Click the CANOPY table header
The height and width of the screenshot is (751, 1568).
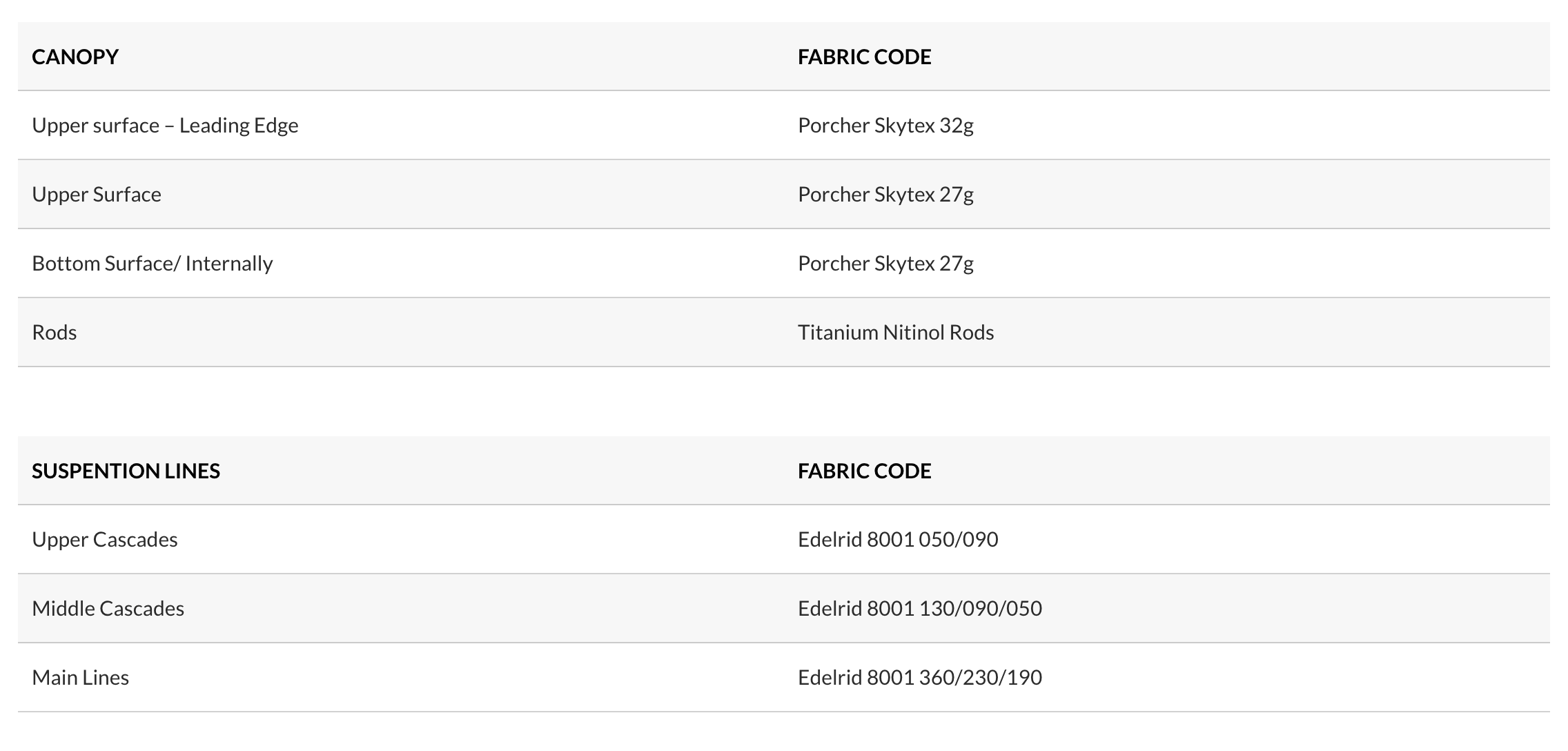[75, 57]
